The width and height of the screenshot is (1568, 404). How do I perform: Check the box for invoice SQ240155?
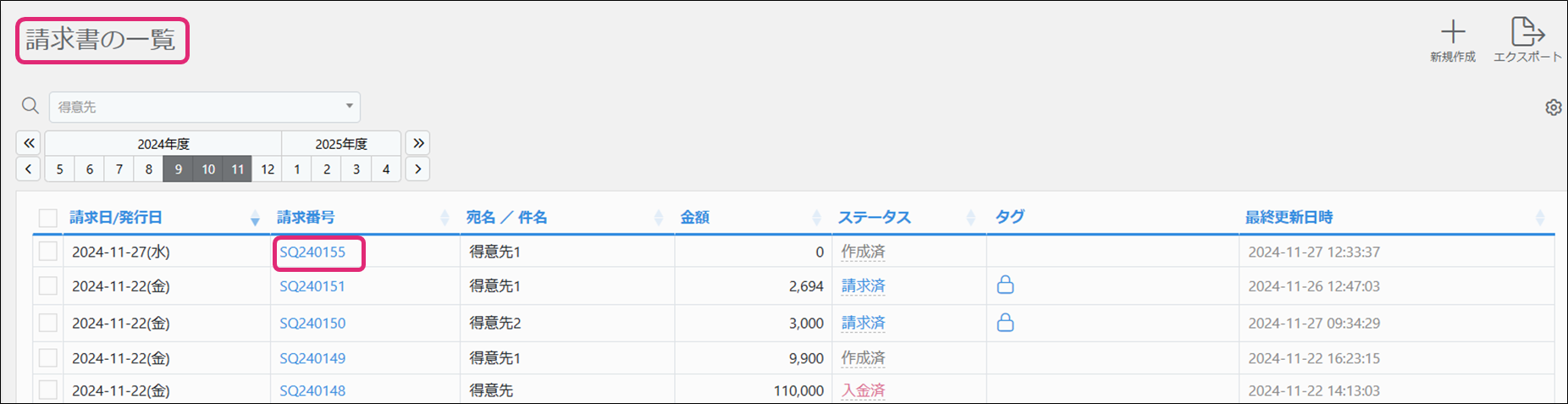(x=48, y=252)
